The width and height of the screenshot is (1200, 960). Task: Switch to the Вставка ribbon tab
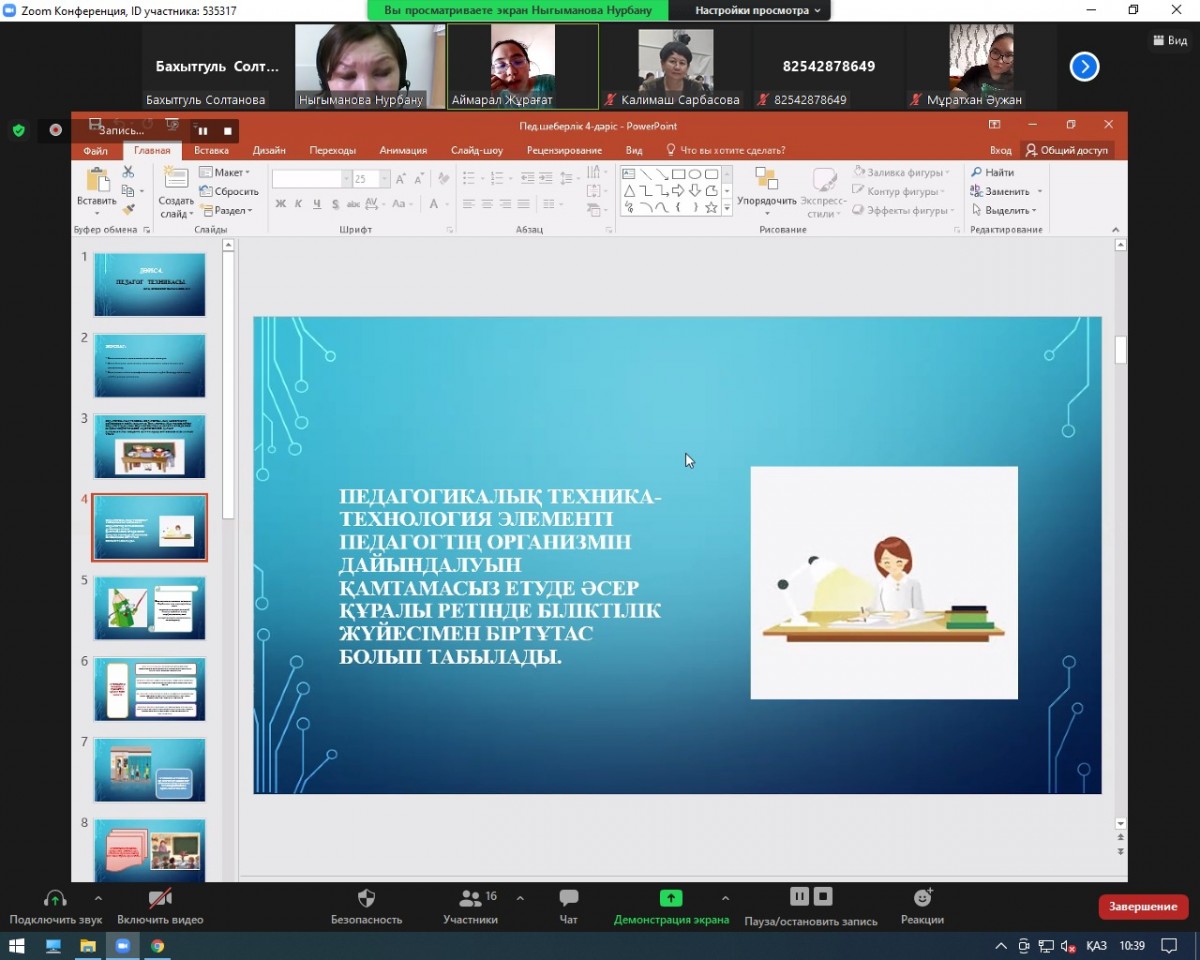tap(211, 150)
